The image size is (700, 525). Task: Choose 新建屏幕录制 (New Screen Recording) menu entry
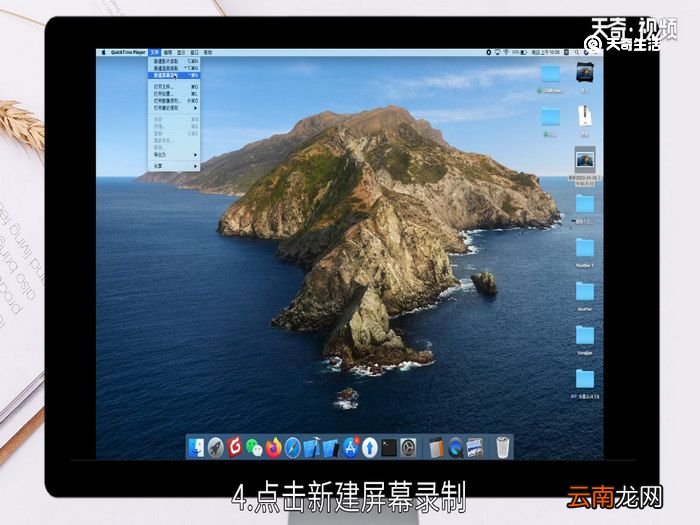(x=174, y=75)
